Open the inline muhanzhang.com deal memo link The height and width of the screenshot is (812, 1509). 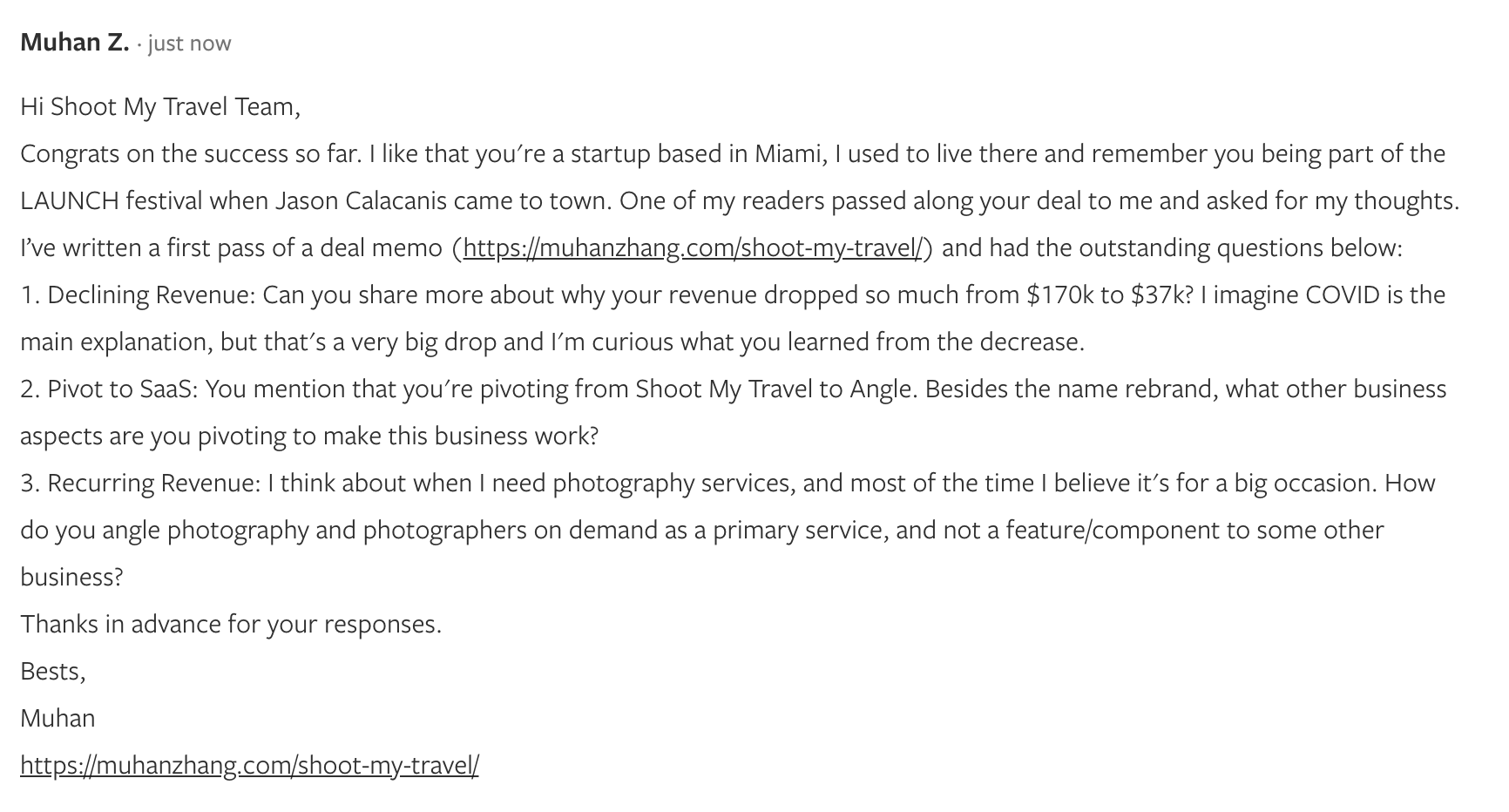pyautogui.click(x=693, y=248)
